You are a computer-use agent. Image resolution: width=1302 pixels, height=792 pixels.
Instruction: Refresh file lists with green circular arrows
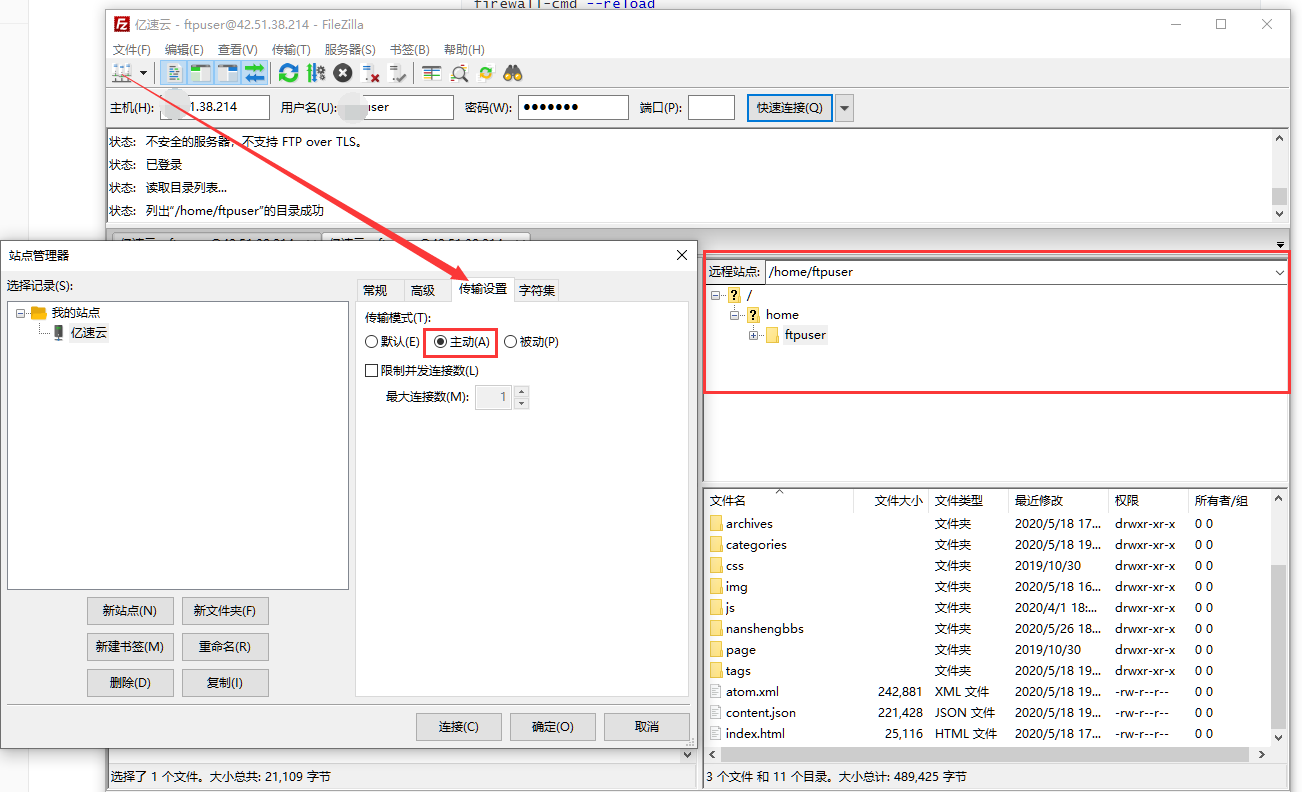tap(289, 73)
